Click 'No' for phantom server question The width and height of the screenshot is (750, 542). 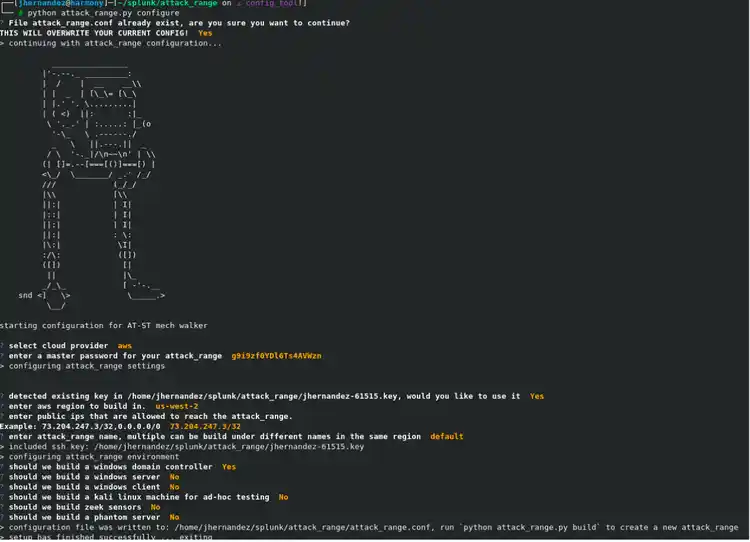pos(175,517)
